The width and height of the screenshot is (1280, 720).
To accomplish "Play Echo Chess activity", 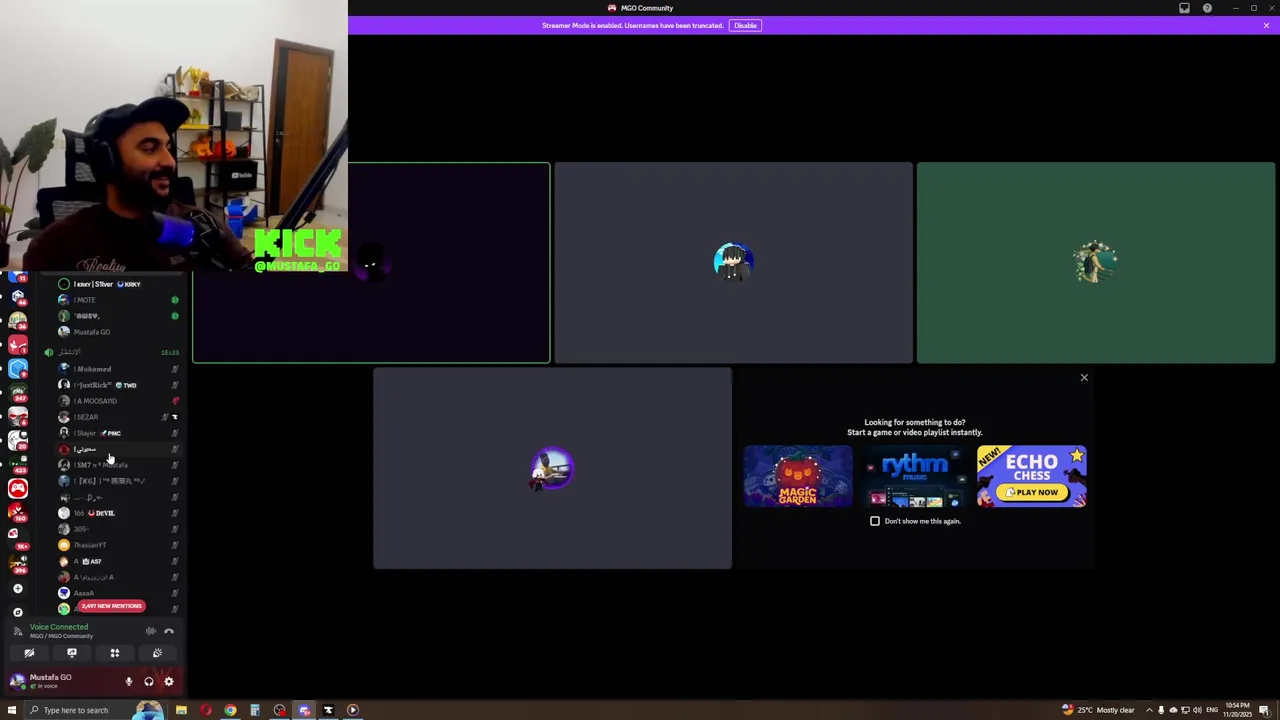I will pos(1032,476).
